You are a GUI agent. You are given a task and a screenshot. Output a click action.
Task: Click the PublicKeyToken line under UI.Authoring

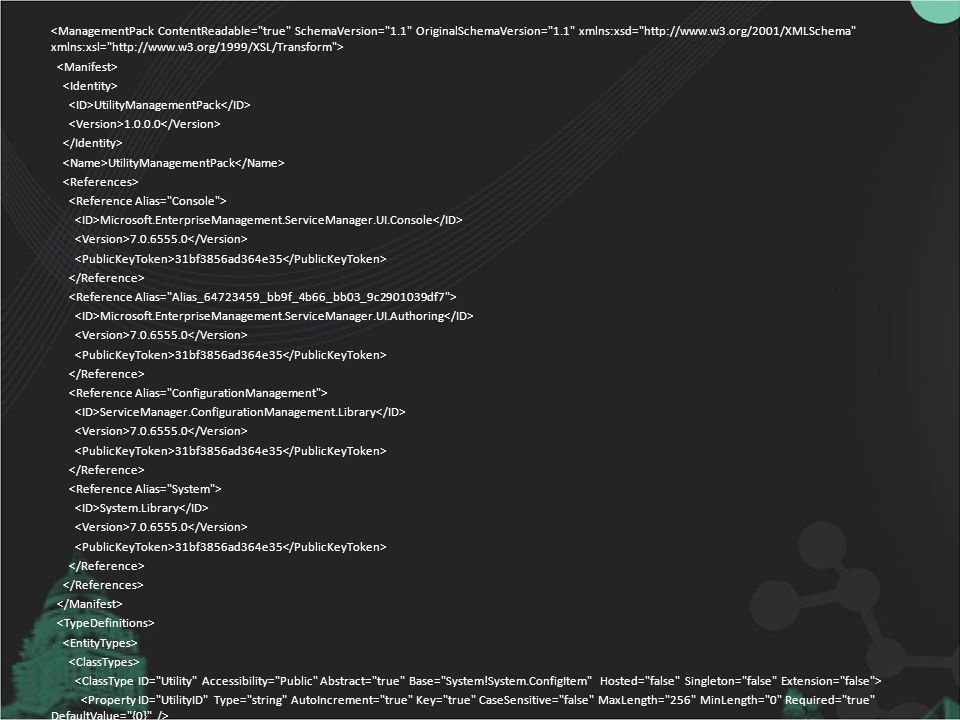(231, 355)
